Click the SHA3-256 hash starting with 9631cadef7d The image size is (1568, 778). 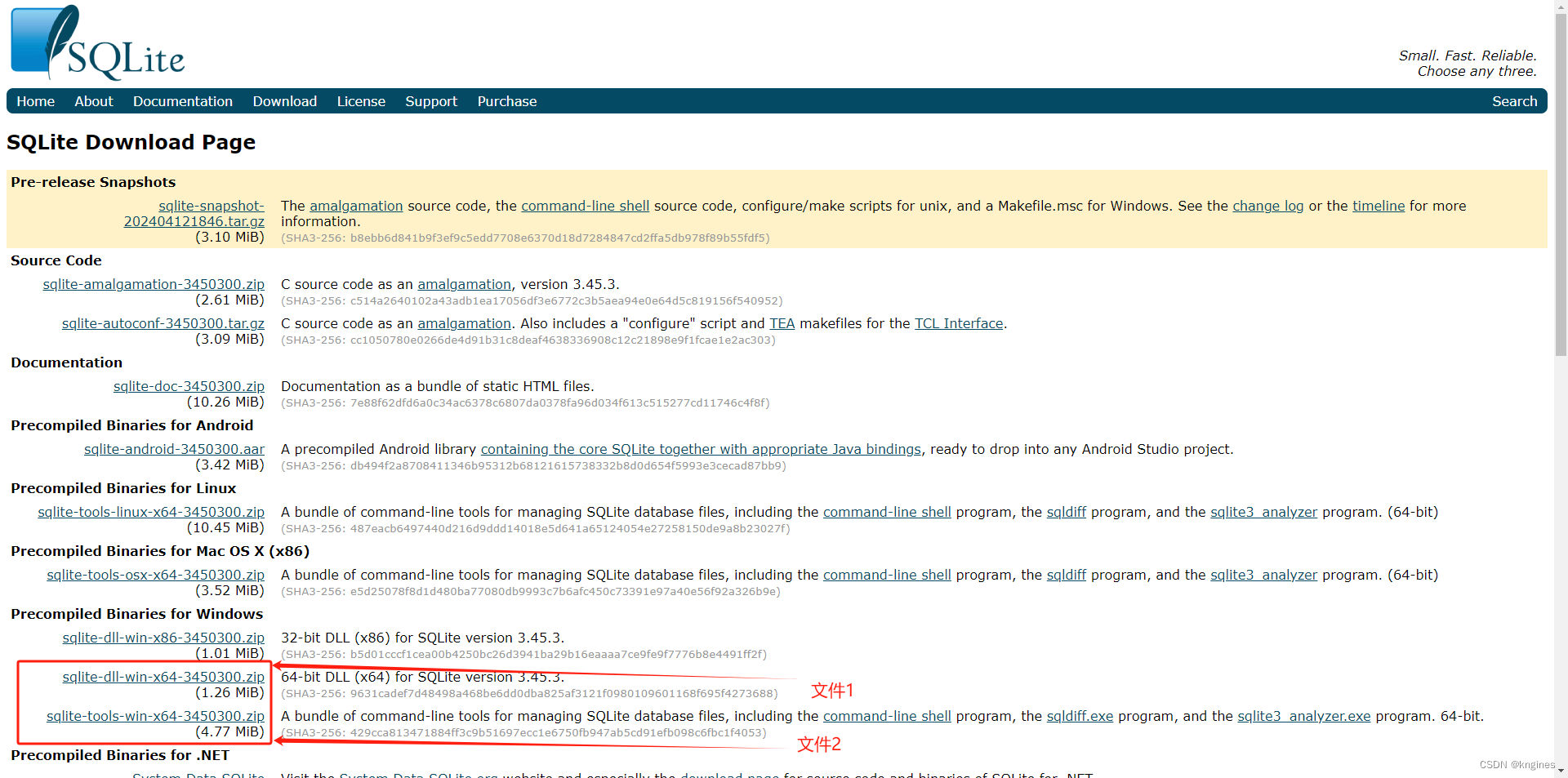click(x=529, y=693)
